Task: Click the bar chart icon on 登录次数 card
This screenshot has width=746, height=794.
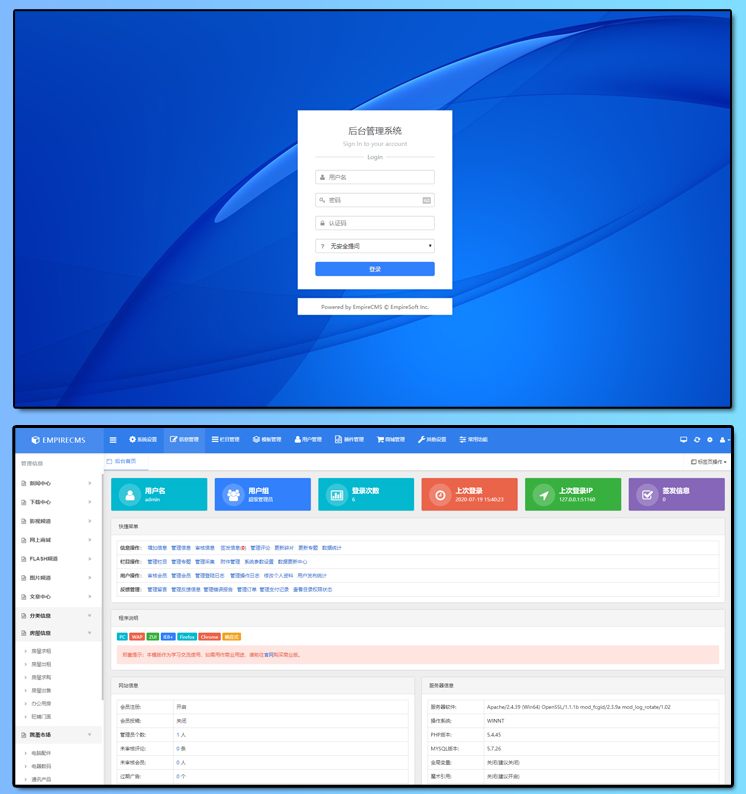Action: tap(336, 495)
